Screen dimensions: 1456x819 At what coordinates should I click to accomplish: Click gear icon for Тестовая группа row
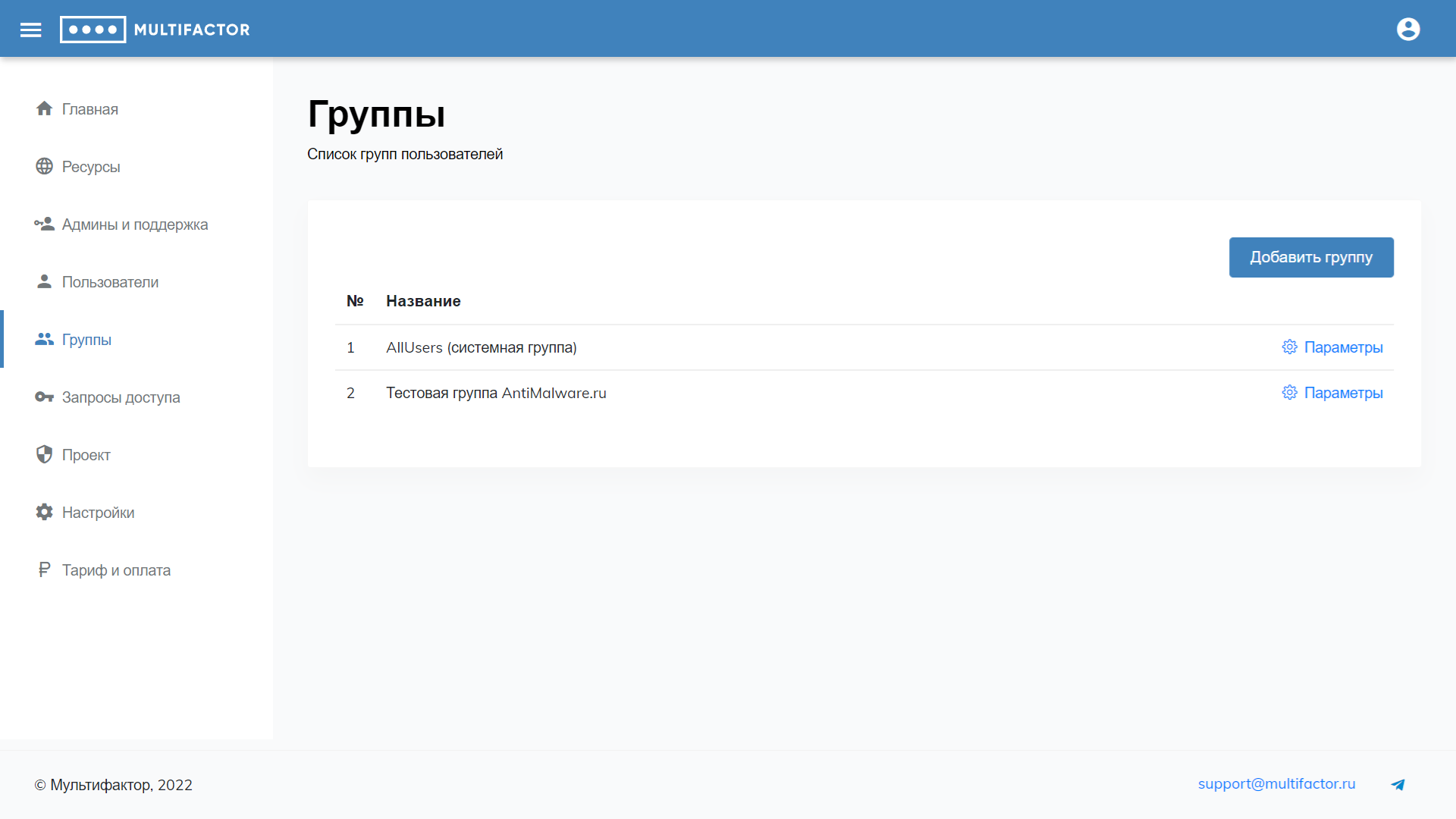[1289, 393]
